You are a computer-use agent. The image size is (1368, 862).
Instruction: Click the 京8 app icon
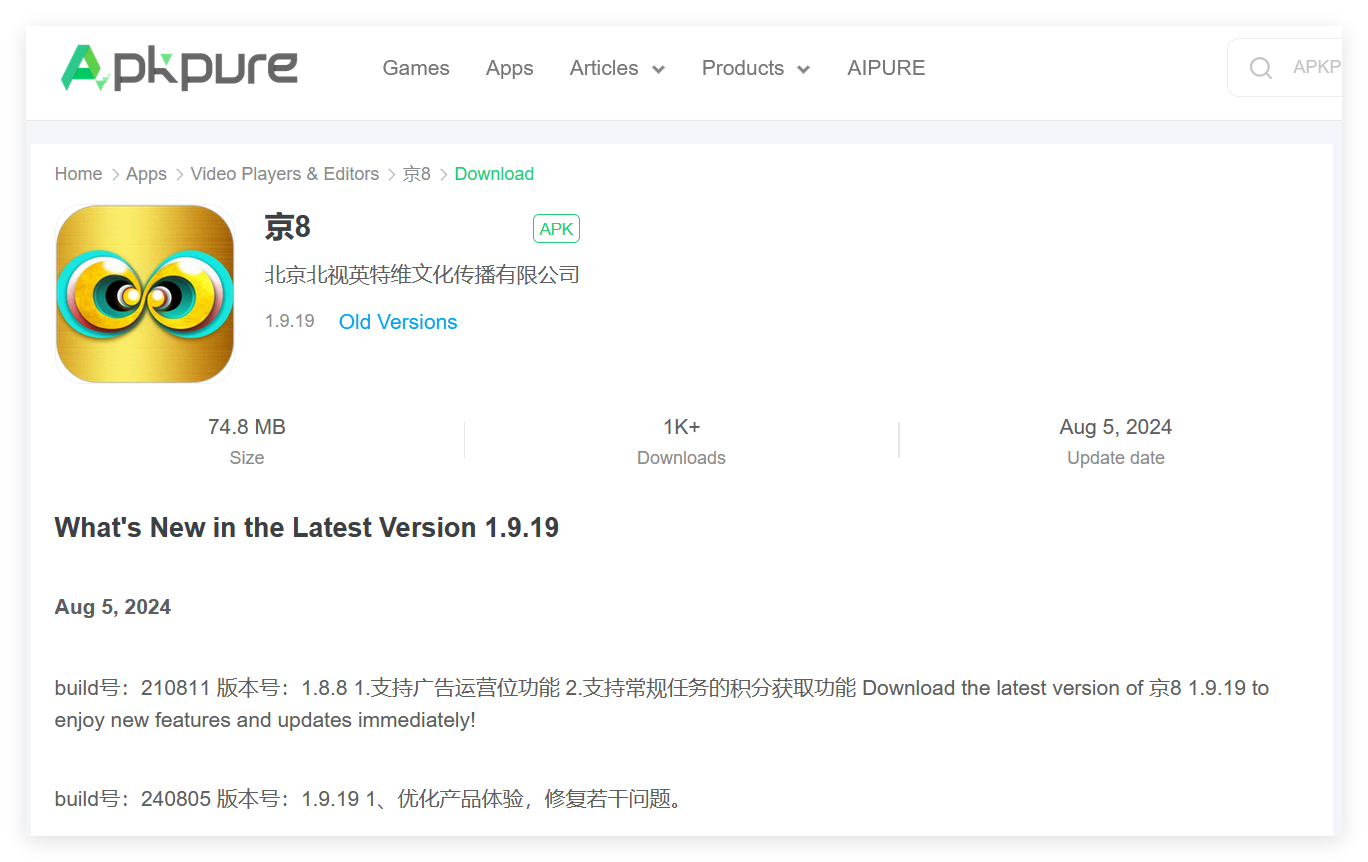pyautogui.click(x=145, y=294)
